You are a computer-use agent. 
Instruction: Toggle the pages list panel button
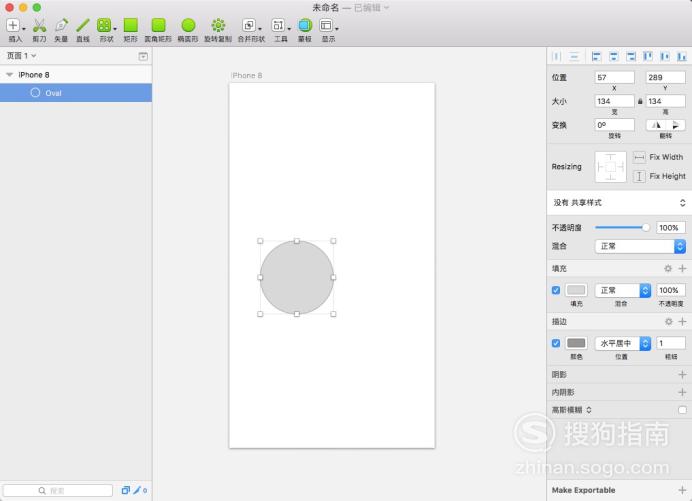[x=143, y=56]
